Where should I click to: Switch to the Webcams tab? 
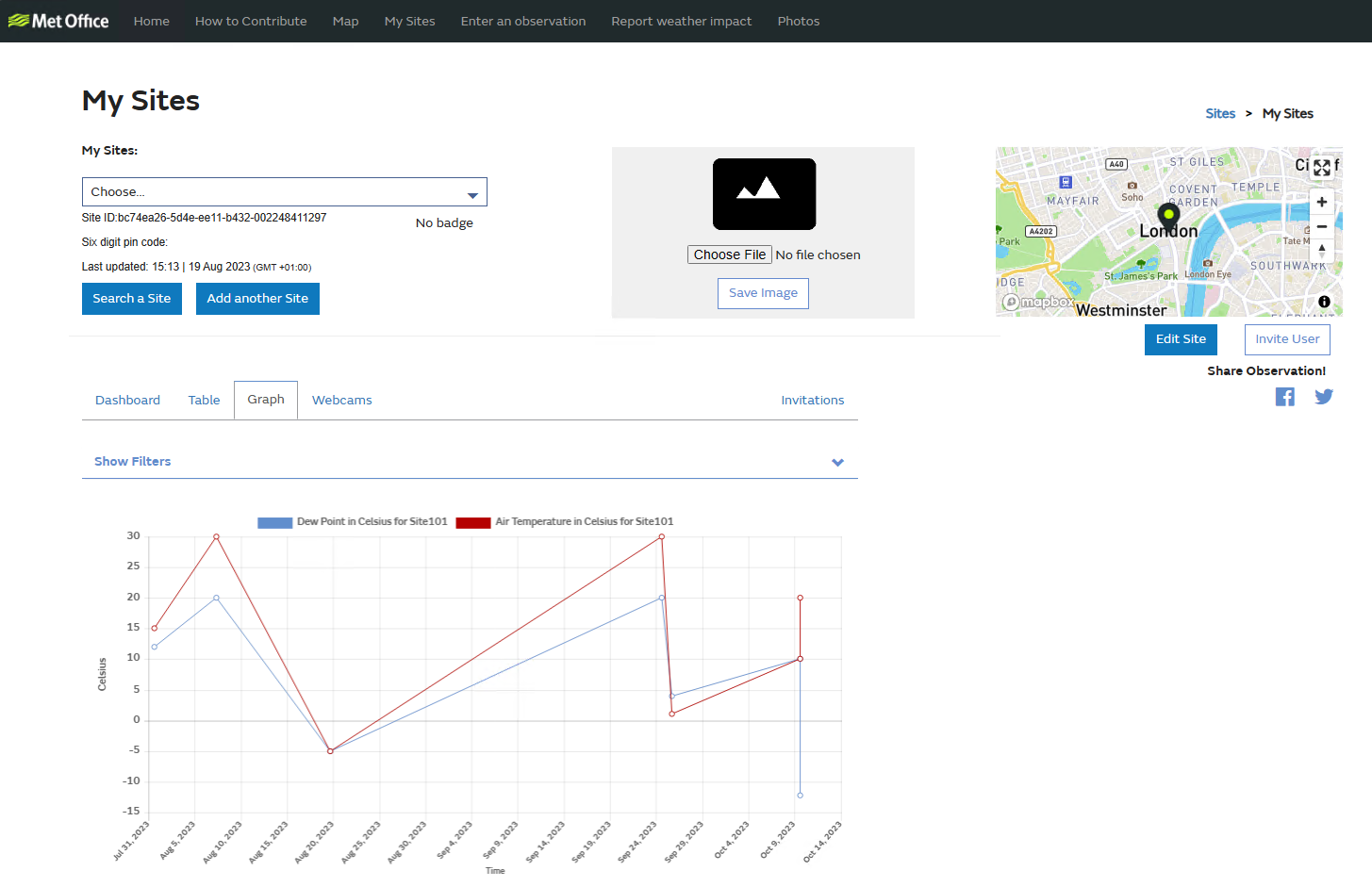(x=342, y=401)
